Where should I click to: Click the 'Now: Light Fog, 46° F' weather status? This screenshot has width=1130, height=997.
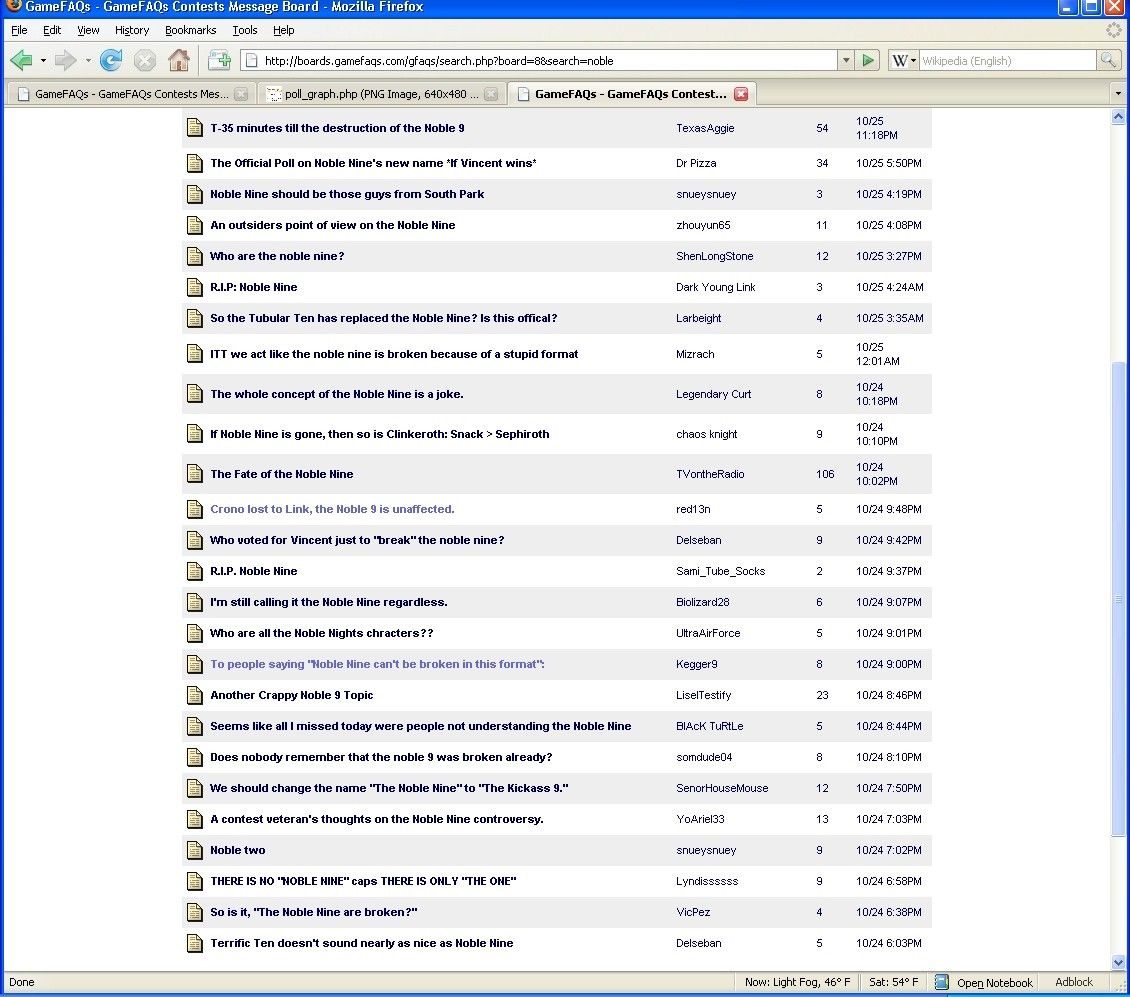click(797, 982)
